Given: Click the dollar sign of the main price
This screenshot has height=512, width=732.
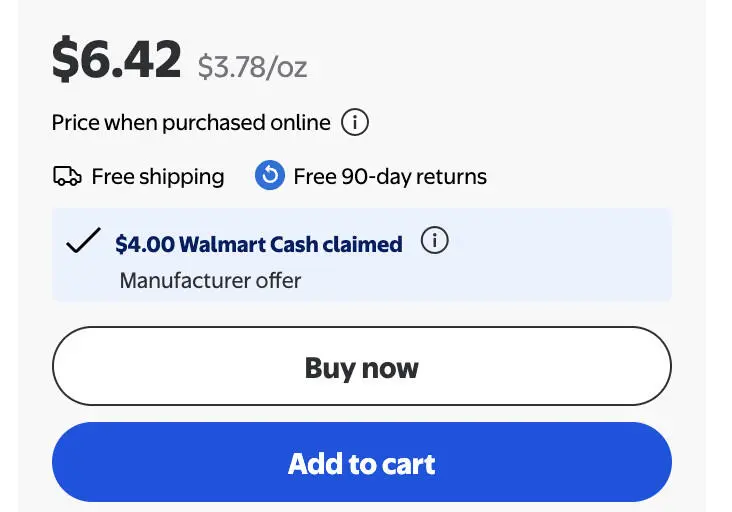Looking at the screenshot, I should click(x=63, y=60).
